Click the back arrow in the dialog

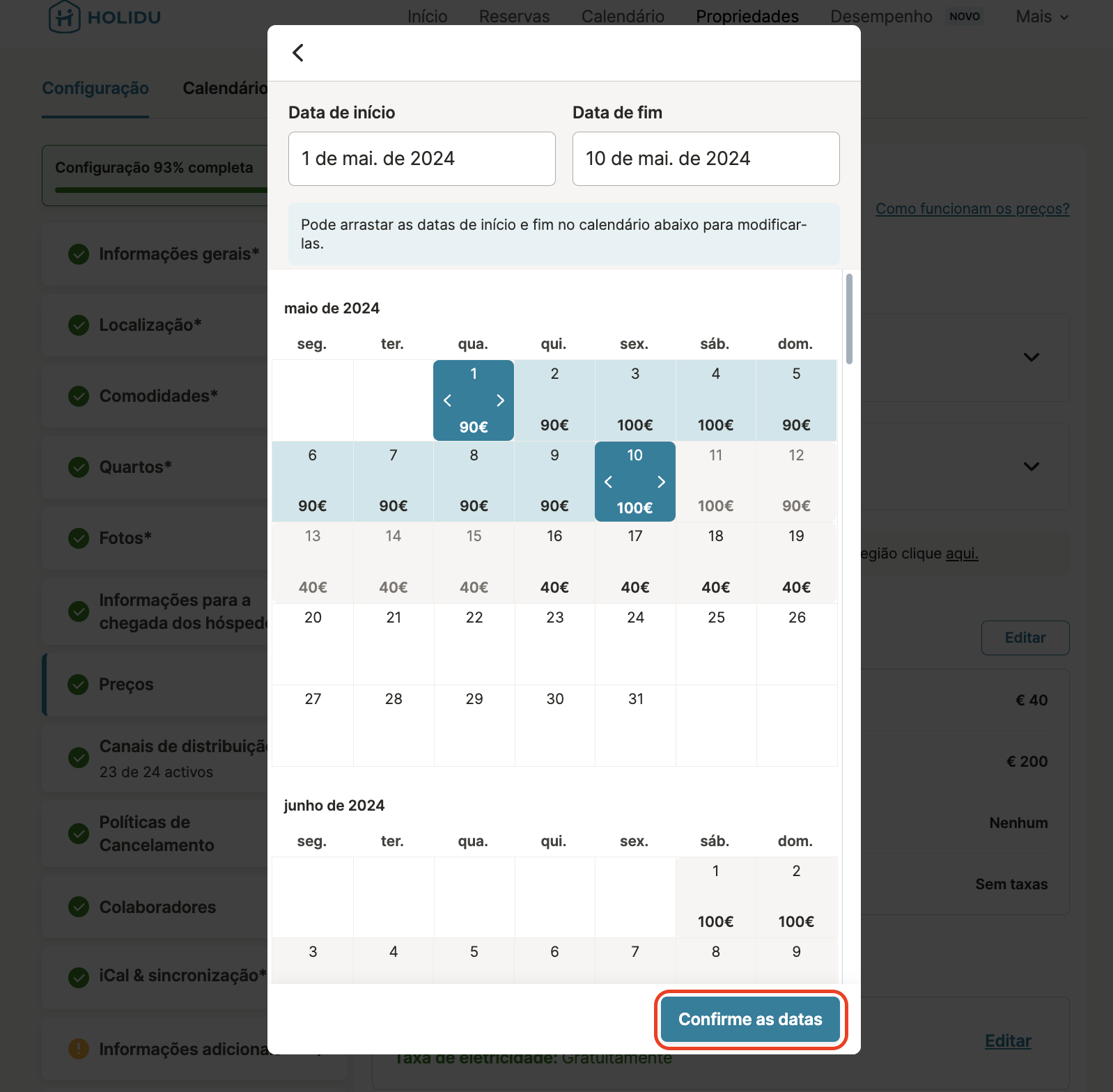coord(298,53)
